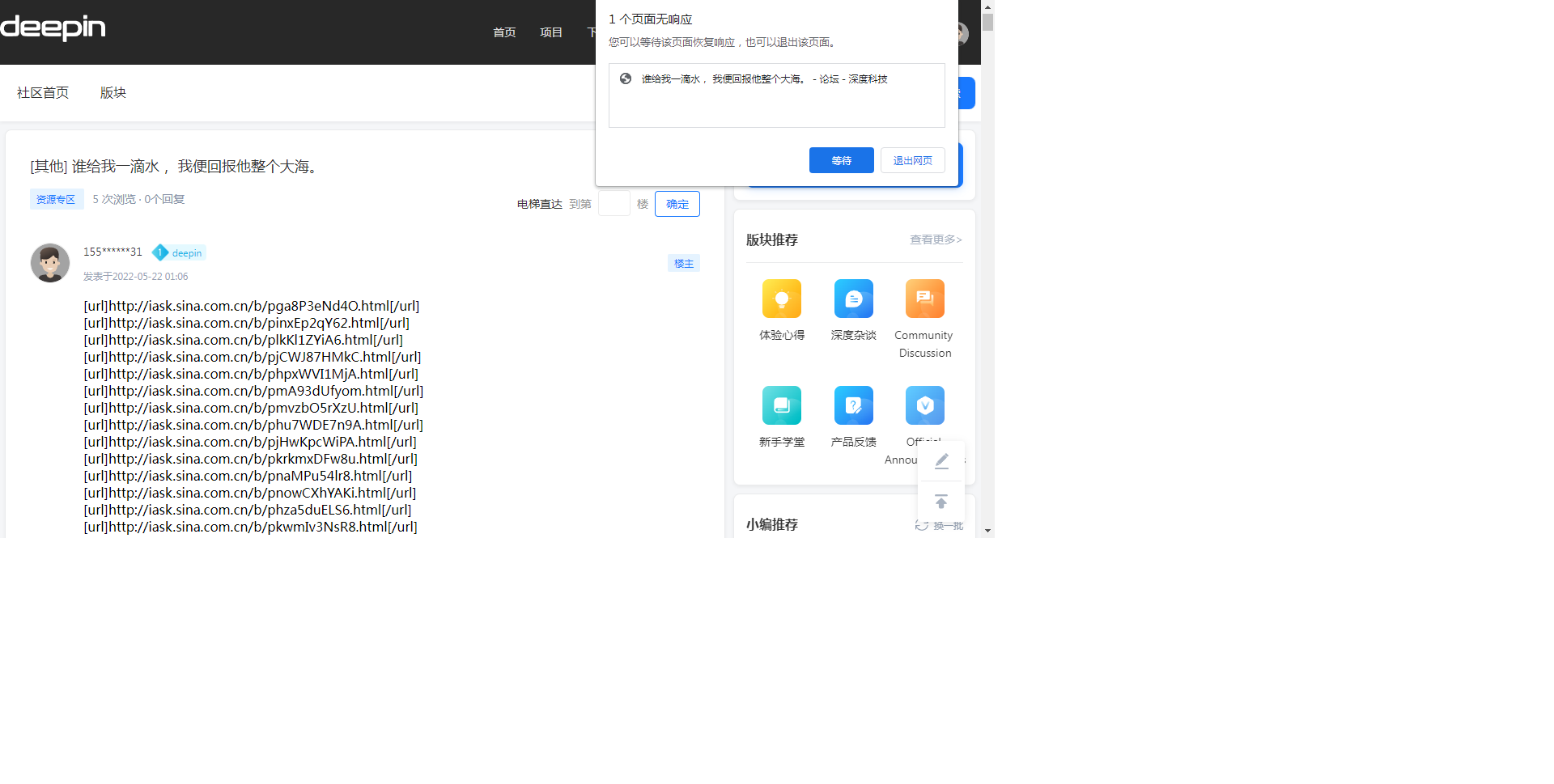Viewport: 1554px width, 784px height.
Task: Click the URL line ending pjCWJ87HMkC.html
Action: pos(253,357)
